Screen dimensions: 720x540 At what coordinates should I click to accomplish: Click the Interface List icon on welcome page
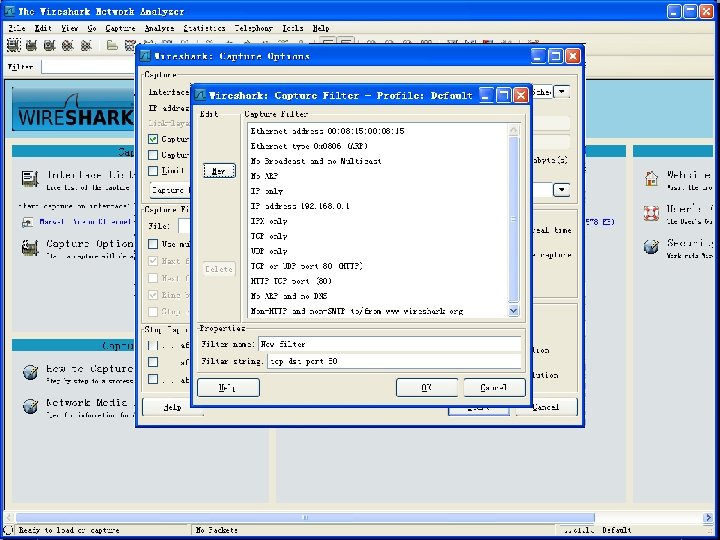click(x=30, y=179)
